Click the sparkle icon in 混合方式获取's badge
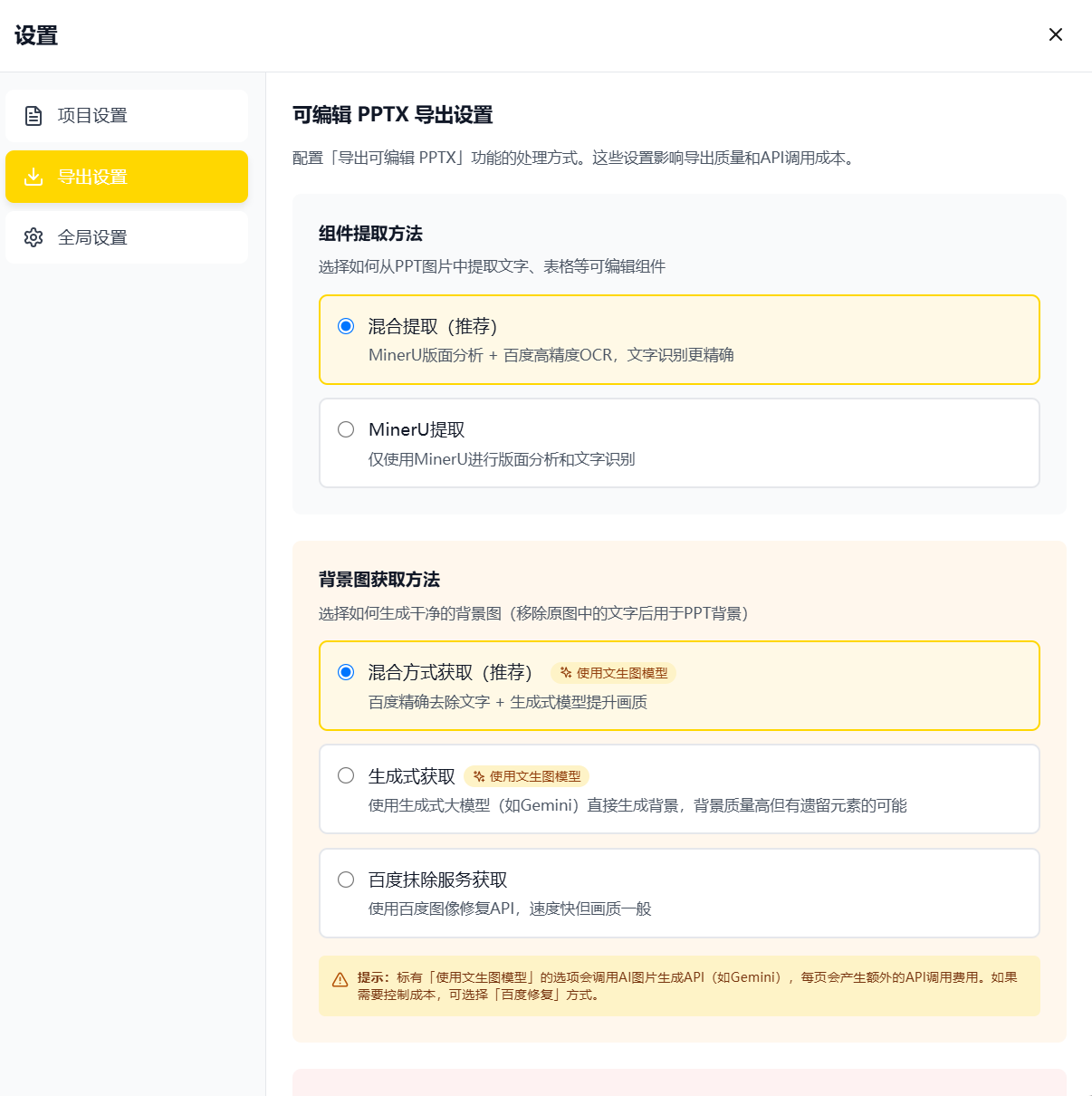Image resolution: width=1092 pixels, height=1096 pixels. 566,673
